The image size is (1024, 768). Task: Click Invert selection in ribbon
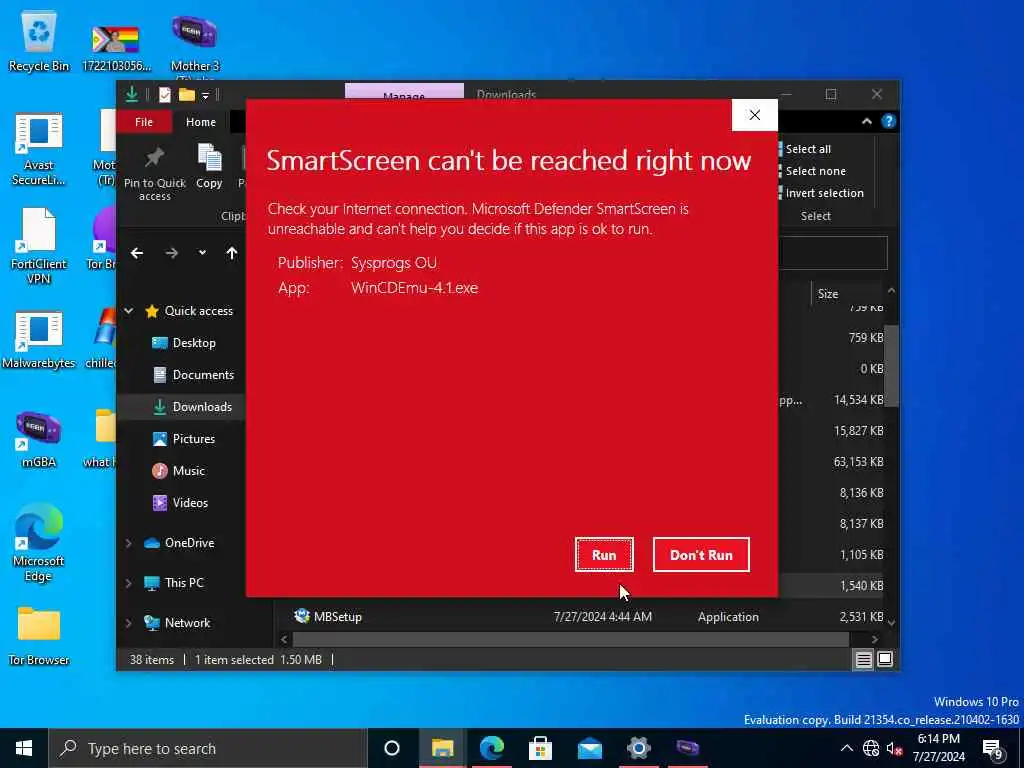pos(824,193)
